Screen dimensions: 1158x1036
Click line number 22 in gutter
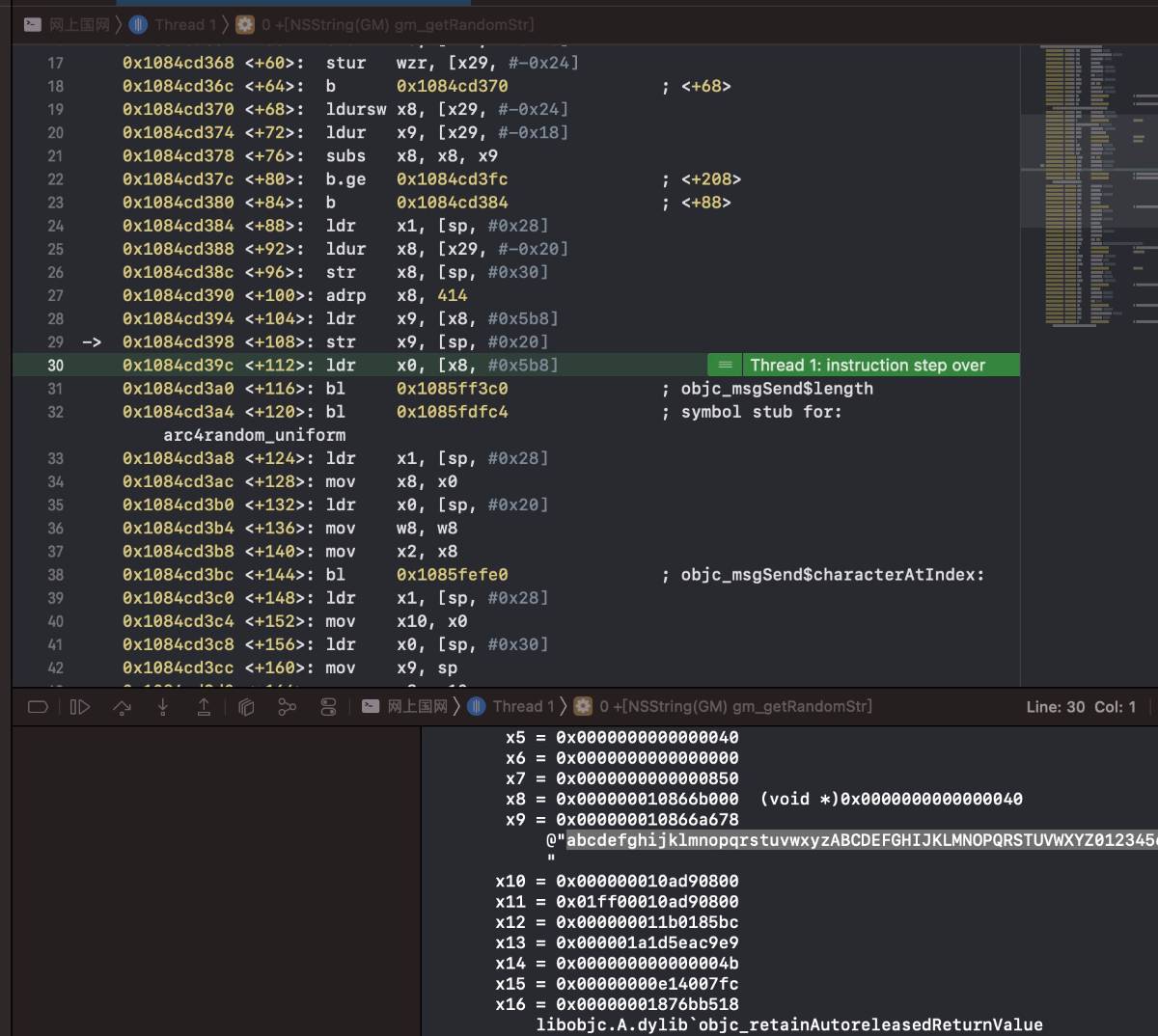(55, 179)
